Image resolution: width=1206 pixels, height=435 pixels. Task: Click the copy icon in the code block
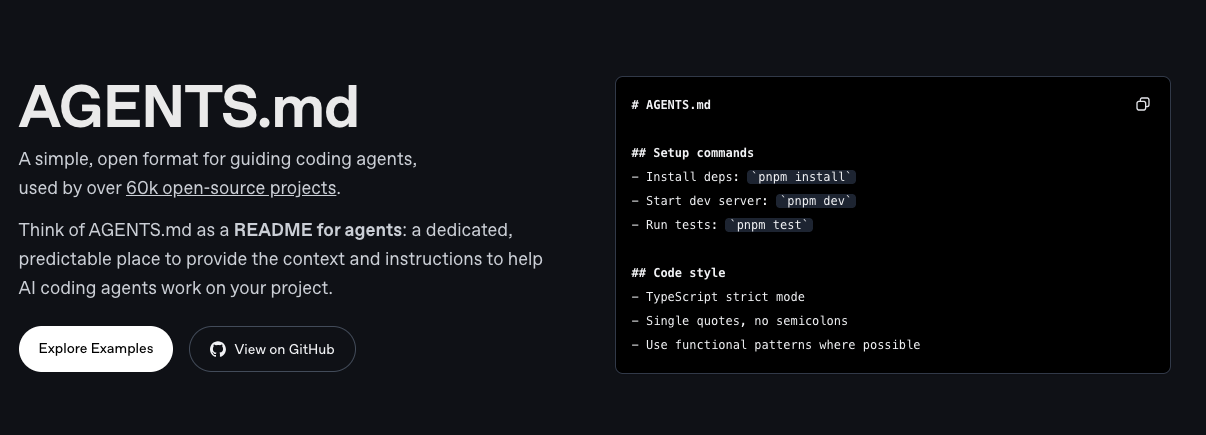[1143, 105]
